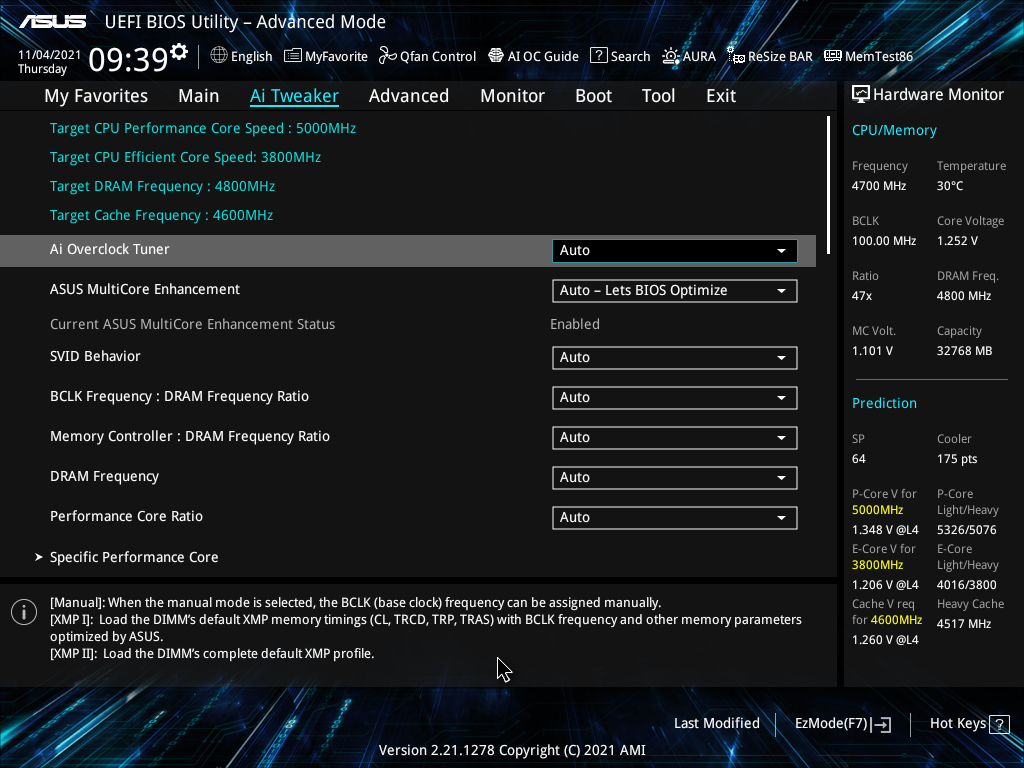
Task: Switch to EzMode(F7) label
Action: (831, 724)
